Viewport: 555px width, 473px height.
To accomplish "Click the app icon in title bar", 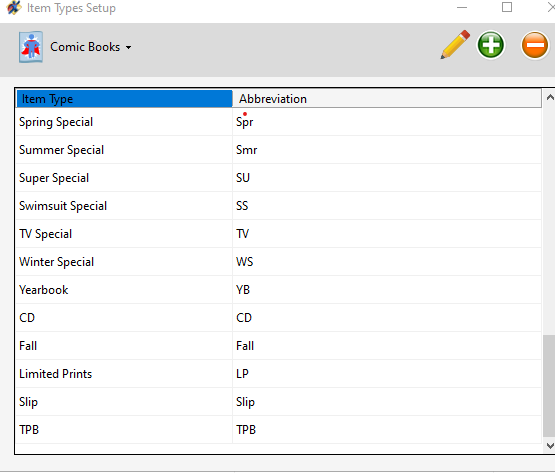I will [x=14, y=8].
